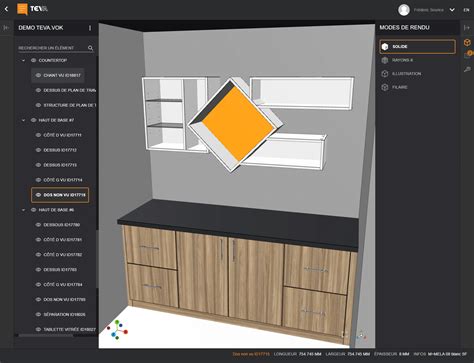Screen dimensions: 474x363
Task: Click the Rechercher un élément search field
Action: point(52,48)
